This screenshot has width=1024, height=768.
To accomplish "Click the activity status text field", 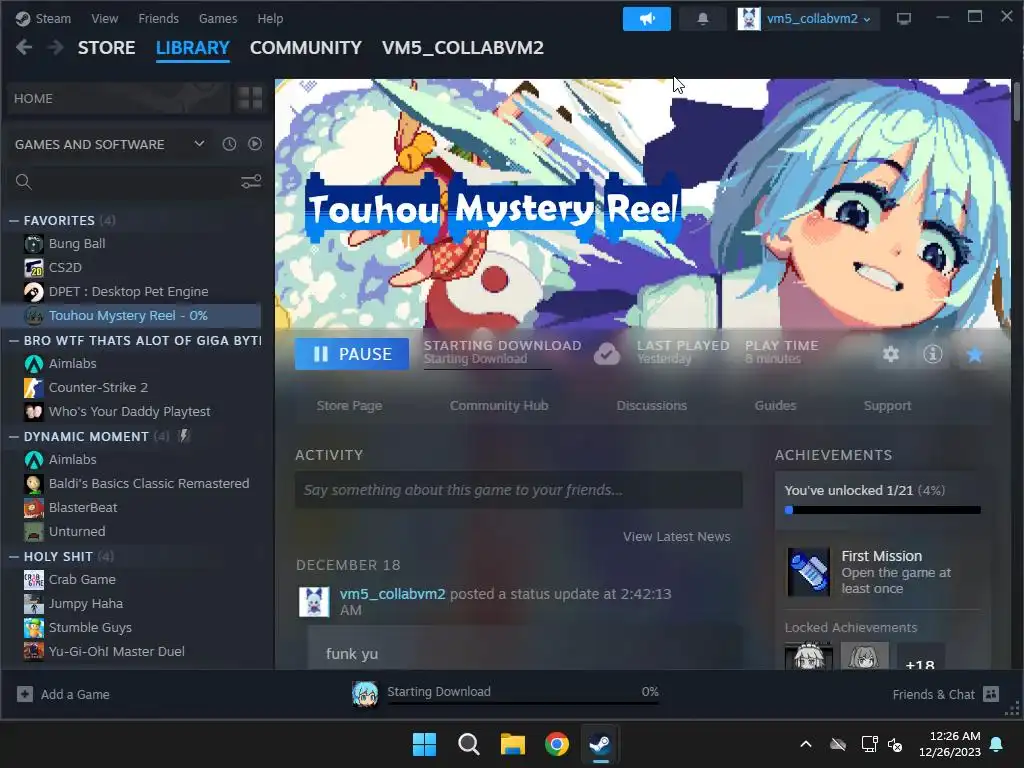I will pos(519,490).
